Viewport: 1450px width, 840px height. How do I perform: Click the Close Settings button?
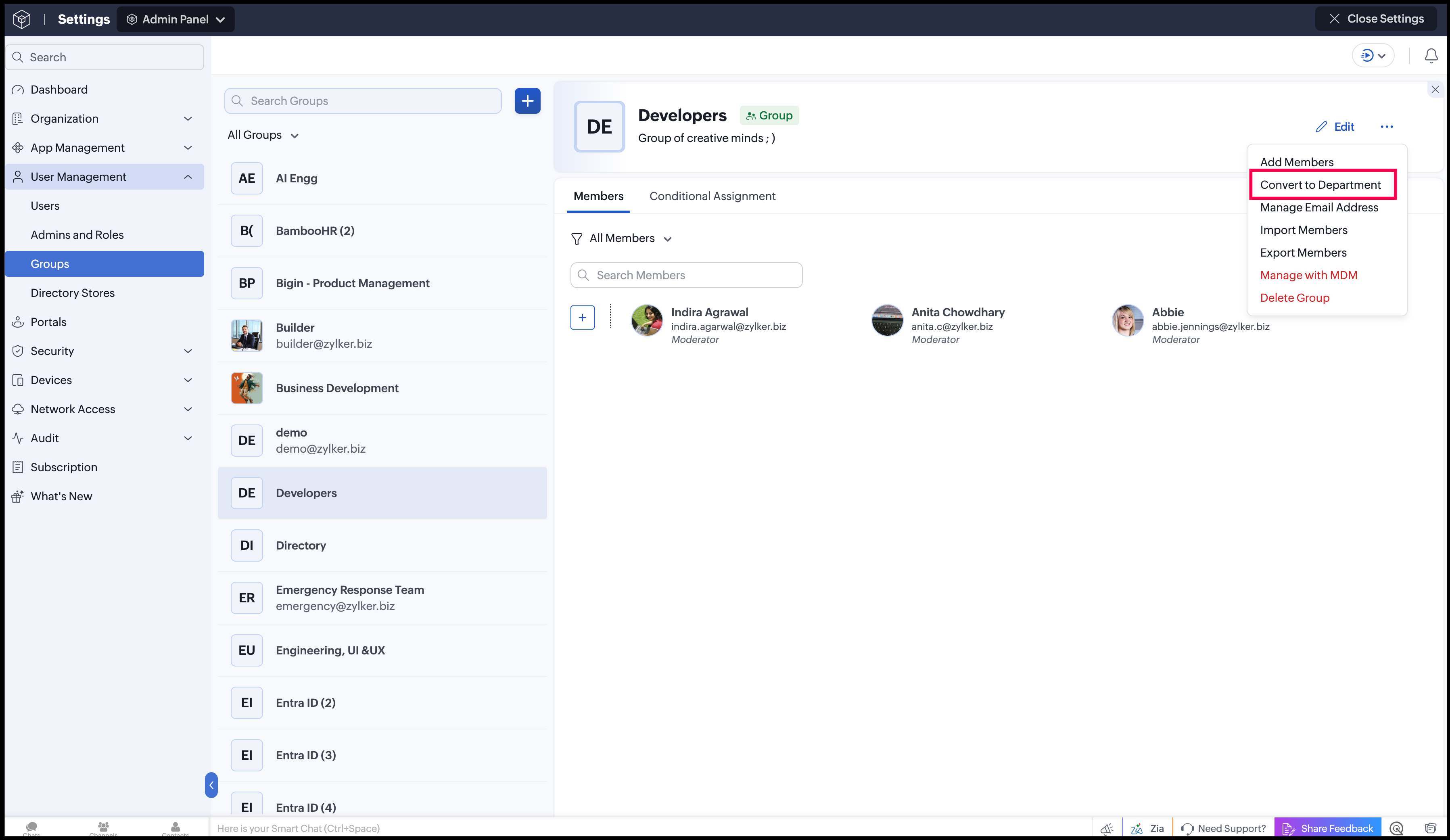pos(1377,19)
